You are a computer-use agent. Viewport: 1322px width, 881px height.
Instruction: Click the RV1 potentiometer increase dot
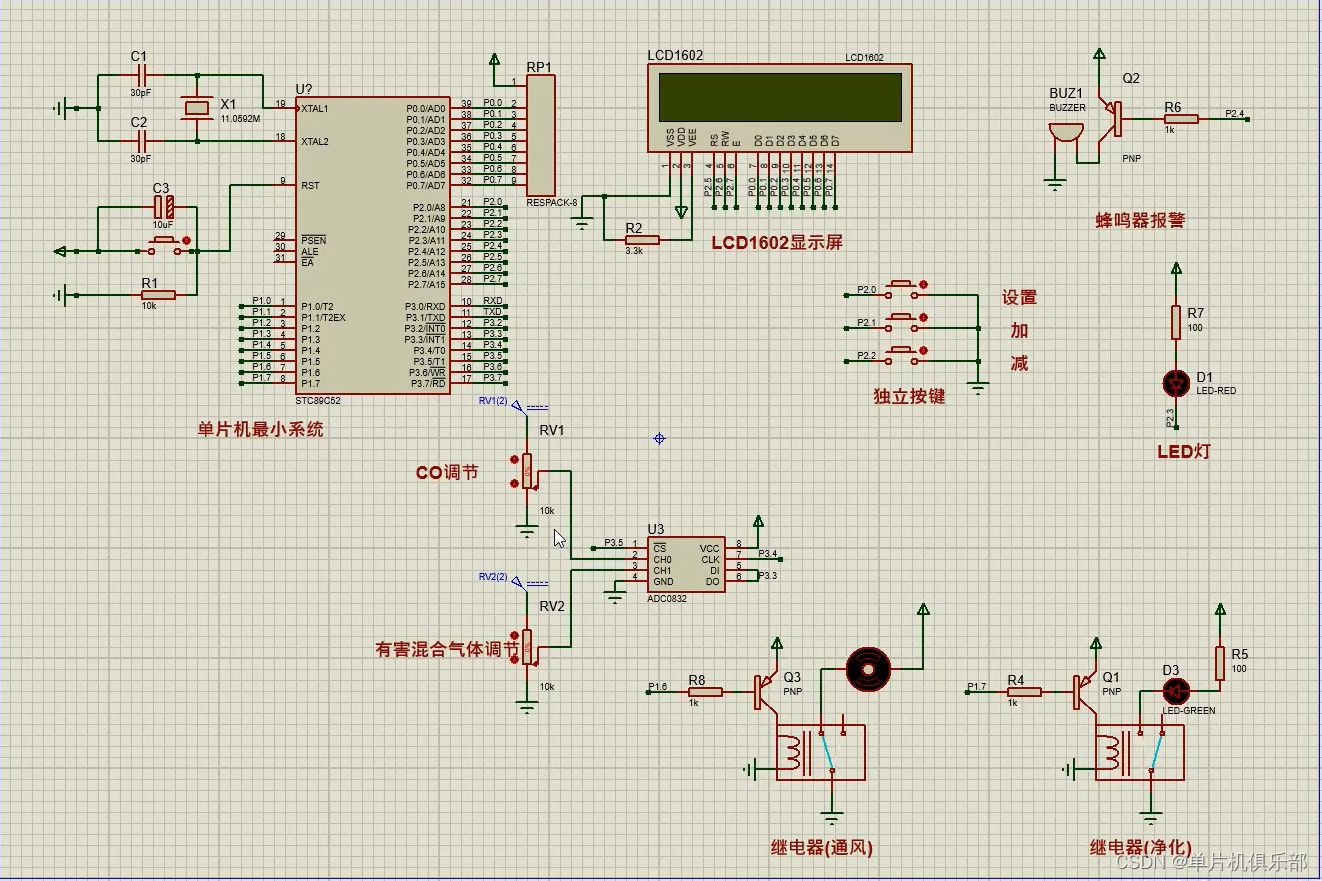click(x=514, y=460)
